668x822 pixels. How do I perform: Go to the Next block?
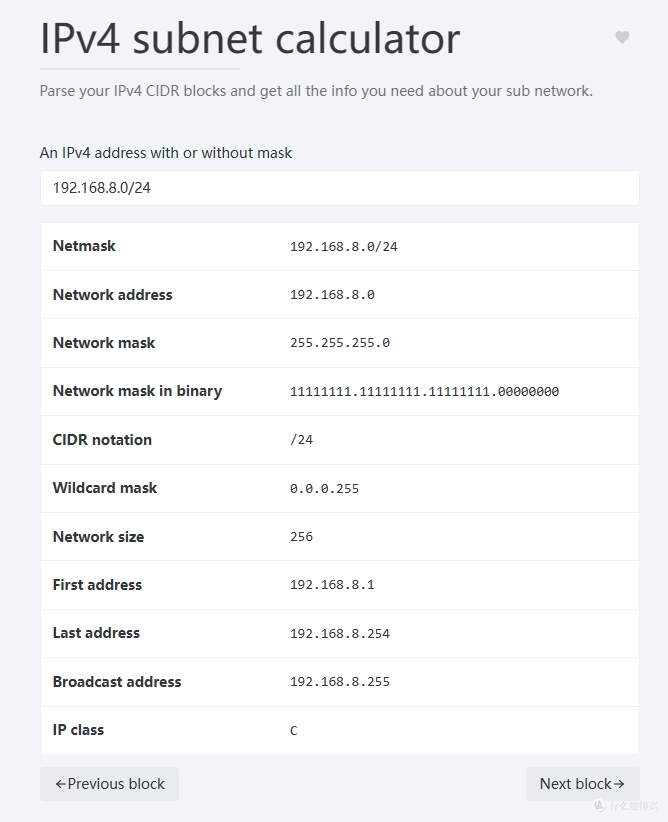[582, 784]
